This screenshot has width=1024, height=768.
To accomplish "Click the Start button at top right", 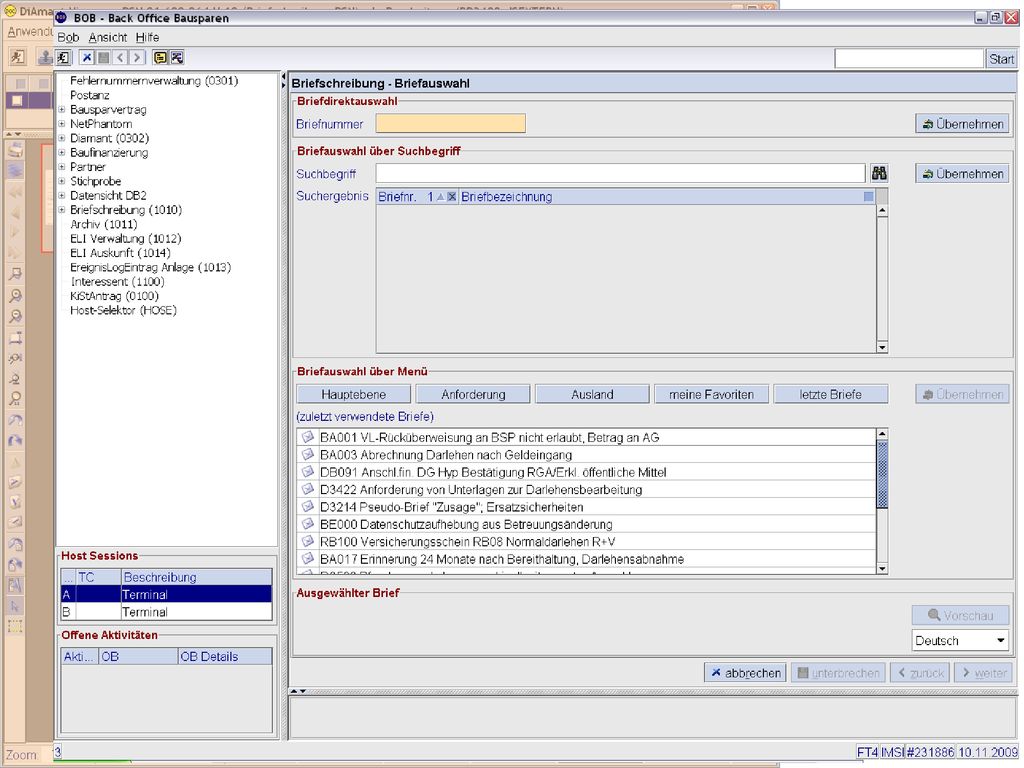I will (x=1001, y=59).
